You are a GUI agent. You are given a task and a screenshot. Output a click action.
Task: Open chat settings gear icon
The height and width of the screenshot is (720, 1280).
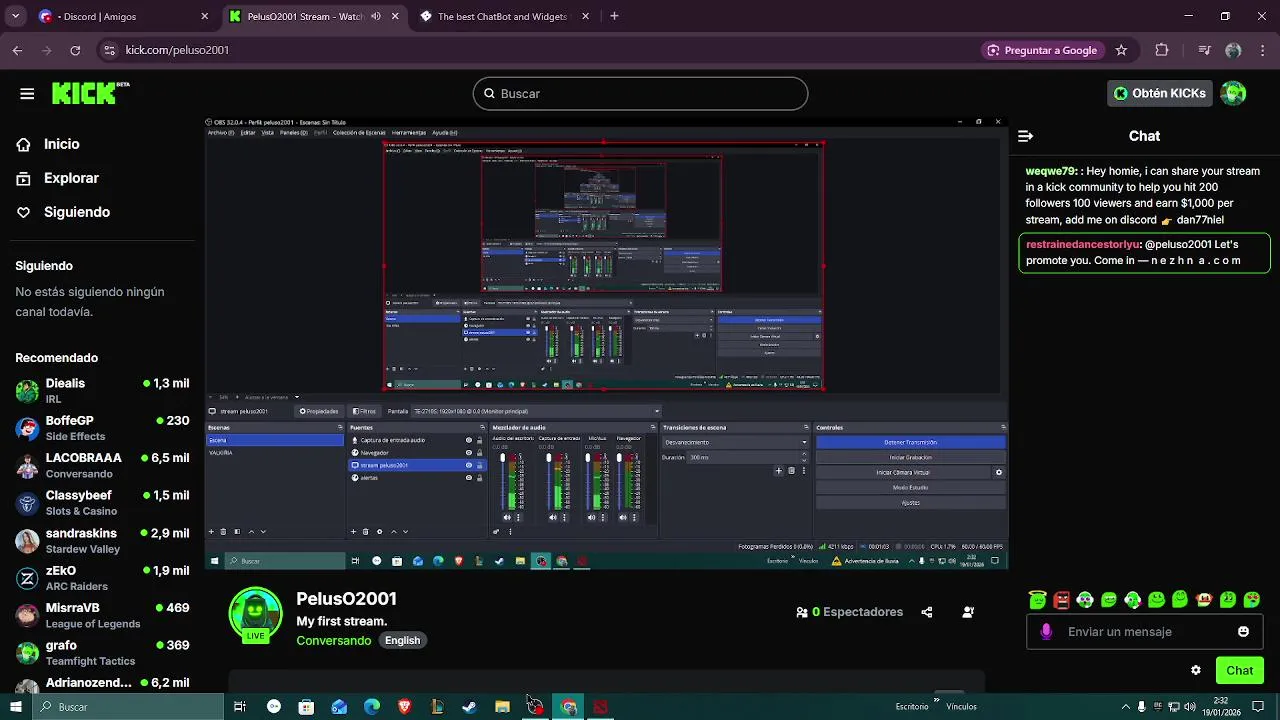1196,670
